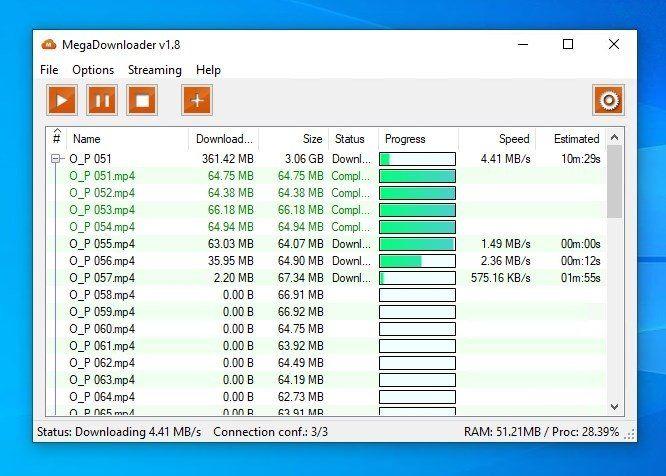
Task: Stop all downloads with the stop button
Action: [x=142, y=100]
